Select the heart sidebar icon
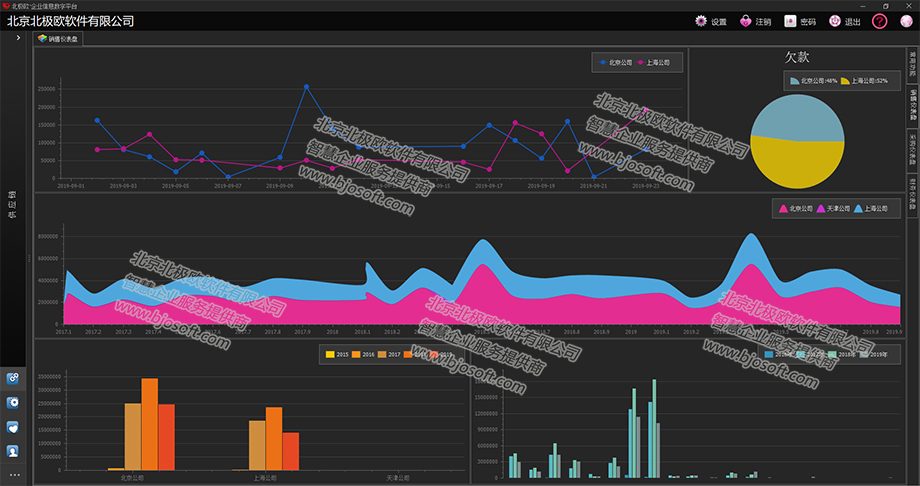This screenshot has height=486, width=920. (x=12, y=427)
